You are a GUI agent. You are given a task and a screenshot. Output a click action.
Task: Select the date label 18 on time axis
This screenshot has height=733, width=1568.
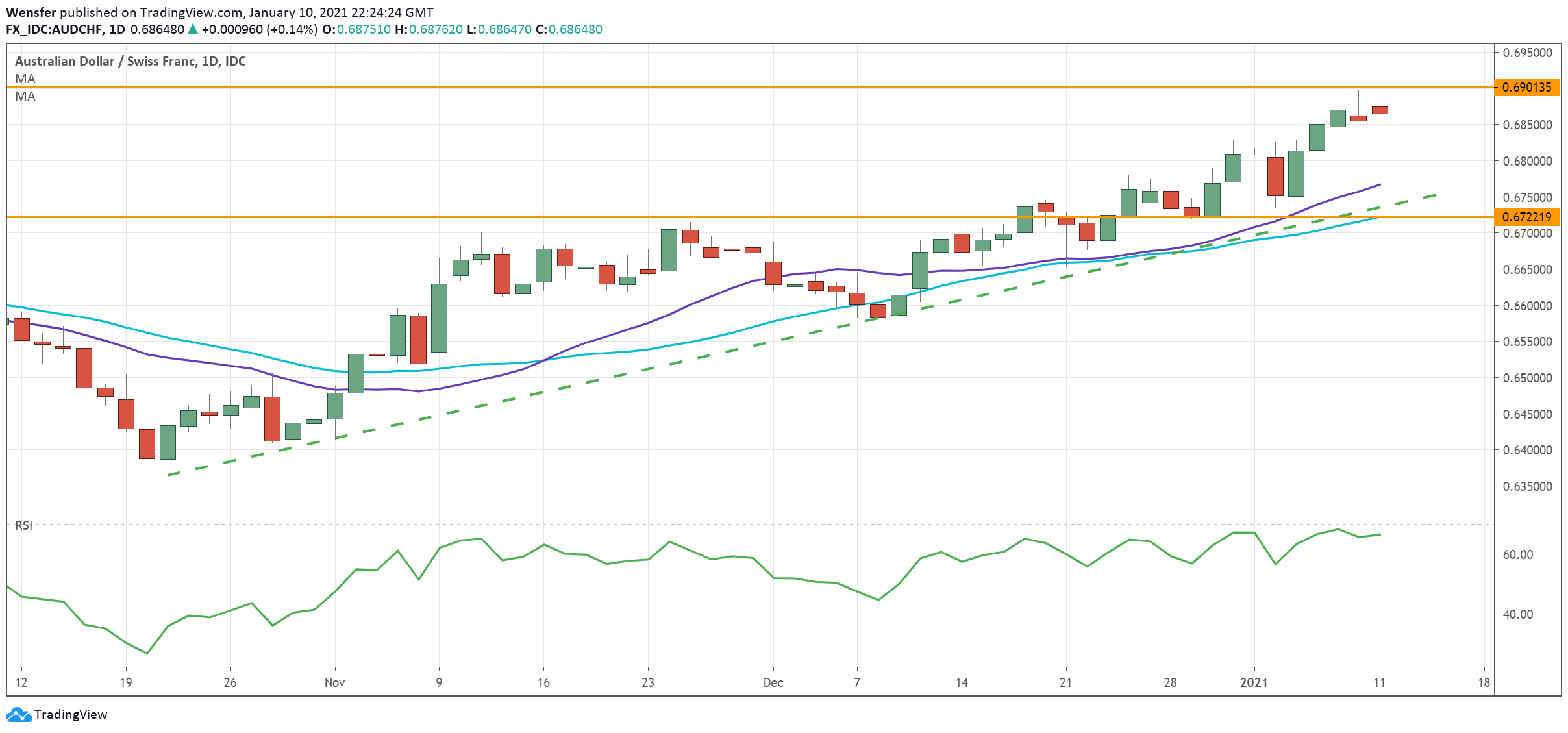point(1484,682)
